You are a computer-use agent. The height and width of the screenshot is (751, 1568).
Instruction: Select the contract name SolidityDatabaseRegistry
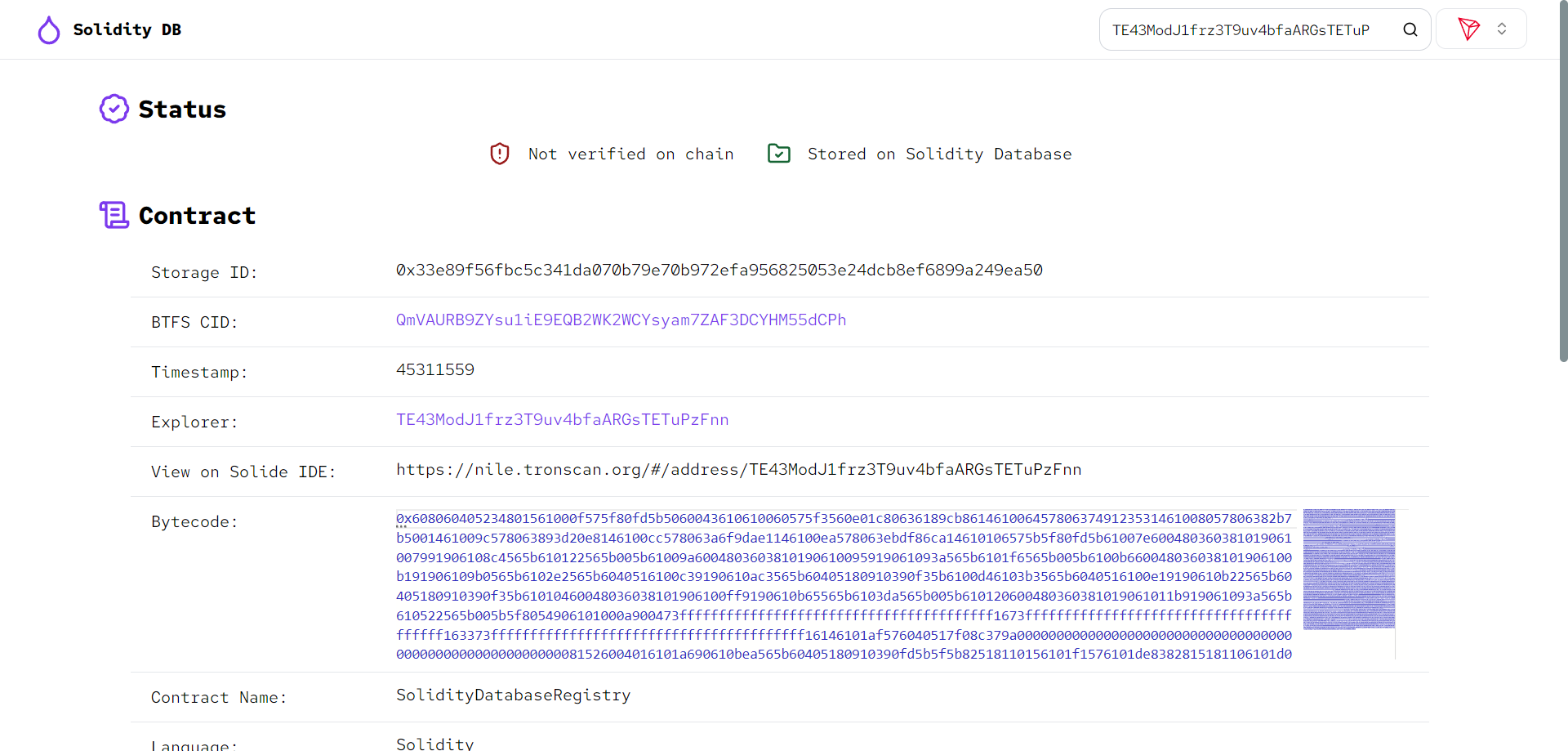513,695
